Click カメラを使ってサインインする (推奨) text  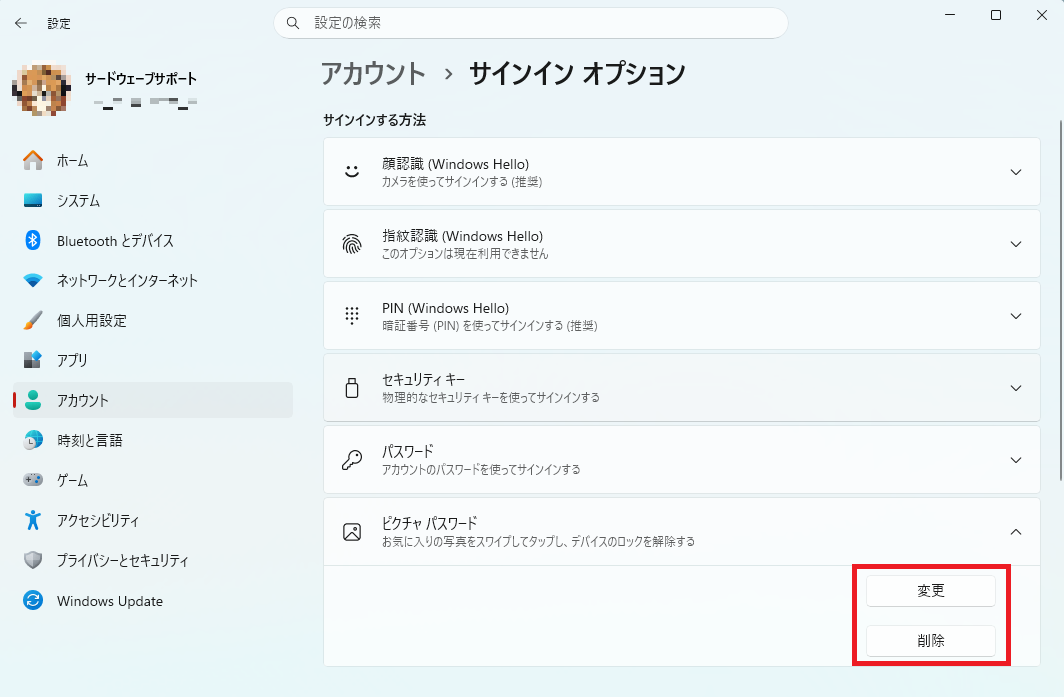click(461, 182)
